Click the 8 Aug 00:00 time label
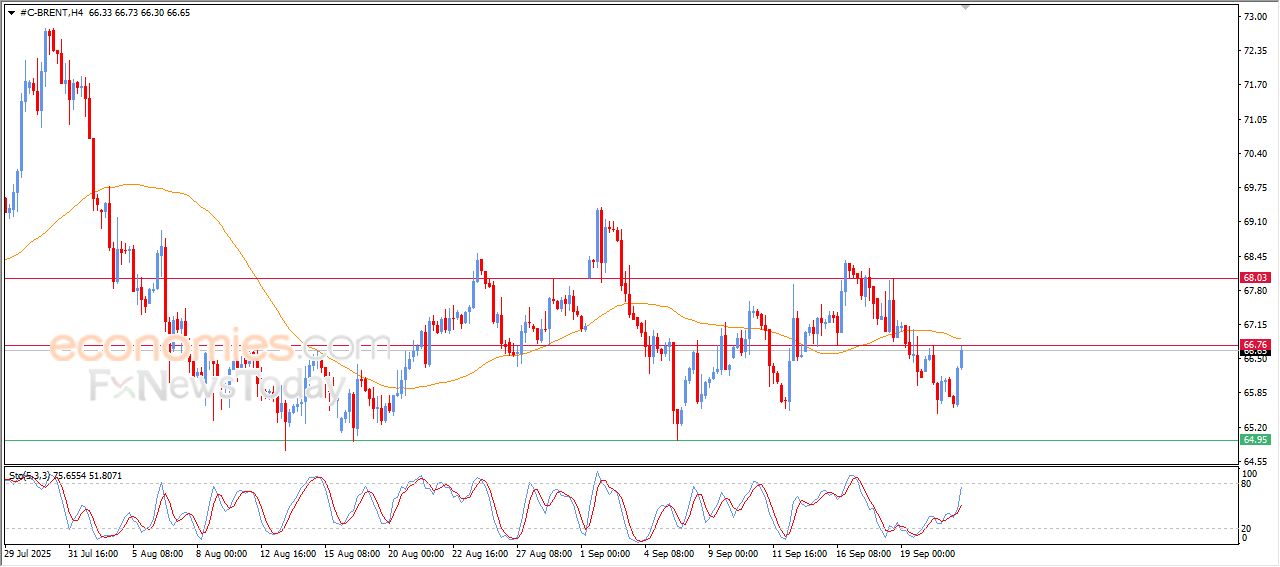This screenshot has width=1280, height=567. [x=221, y=552]
